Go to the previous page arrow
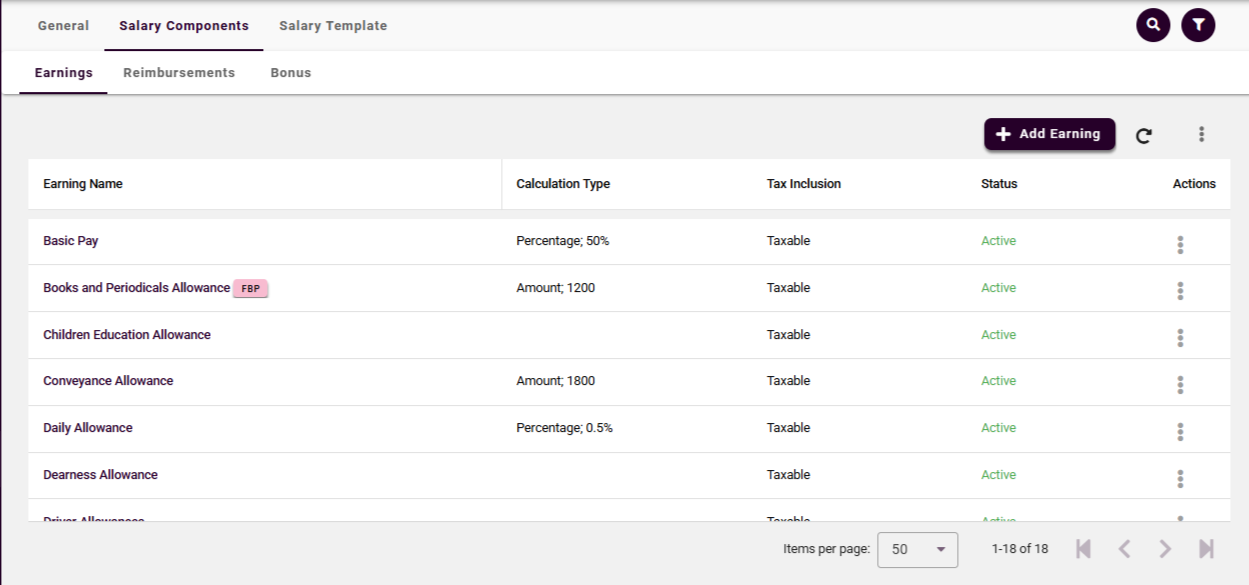Image resolution: width=1249 pixels, height=585 pixels. click(1124, 549)
